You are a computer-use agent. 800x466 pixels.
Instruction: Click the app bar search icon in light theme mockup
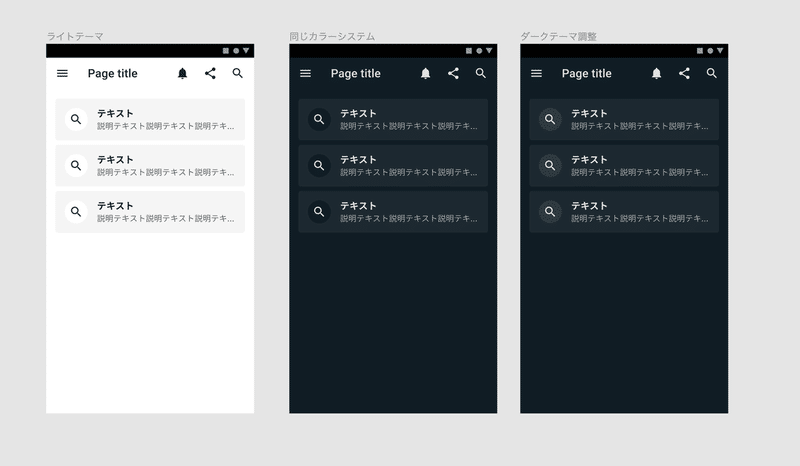(238, 73)
